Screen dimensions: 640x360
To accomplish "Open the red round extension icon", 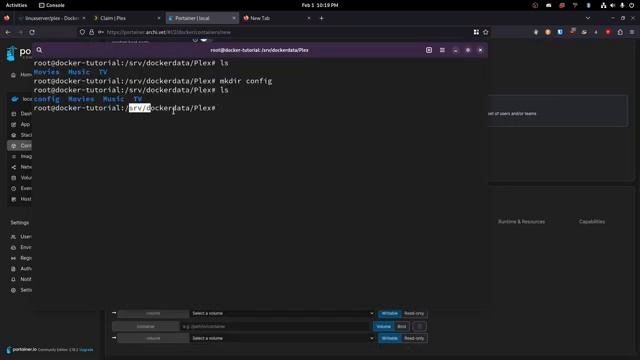I will click(x=608, y=32).
